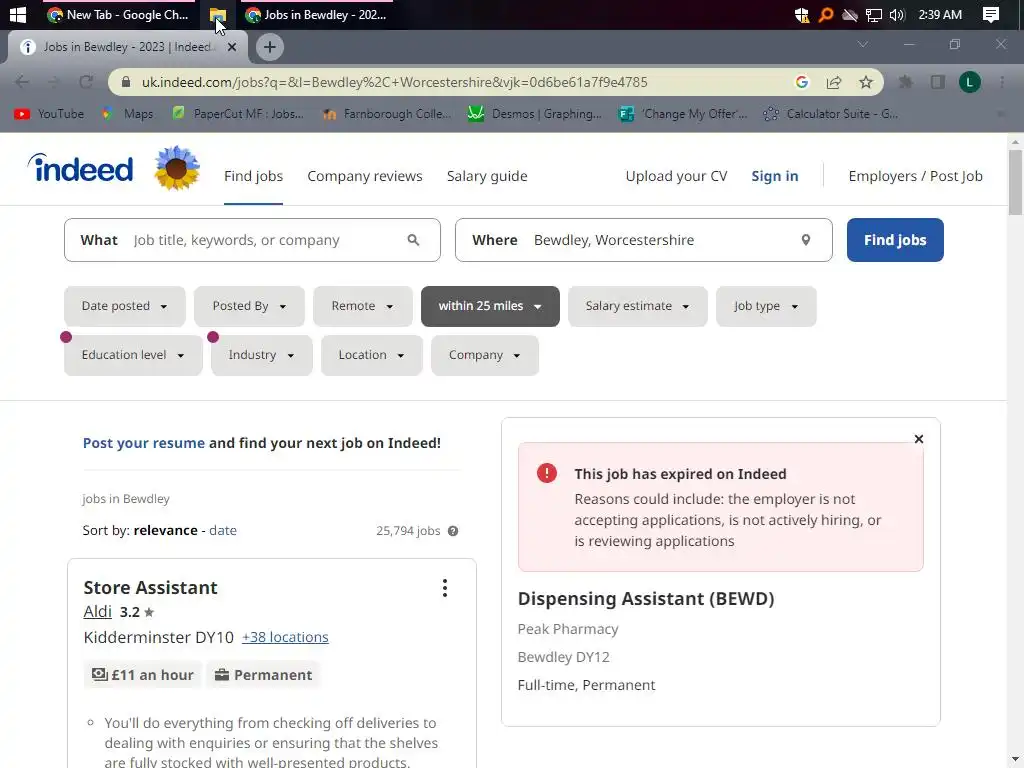
Task: Open Change My Offer bookmark
Action: [683, 114]
